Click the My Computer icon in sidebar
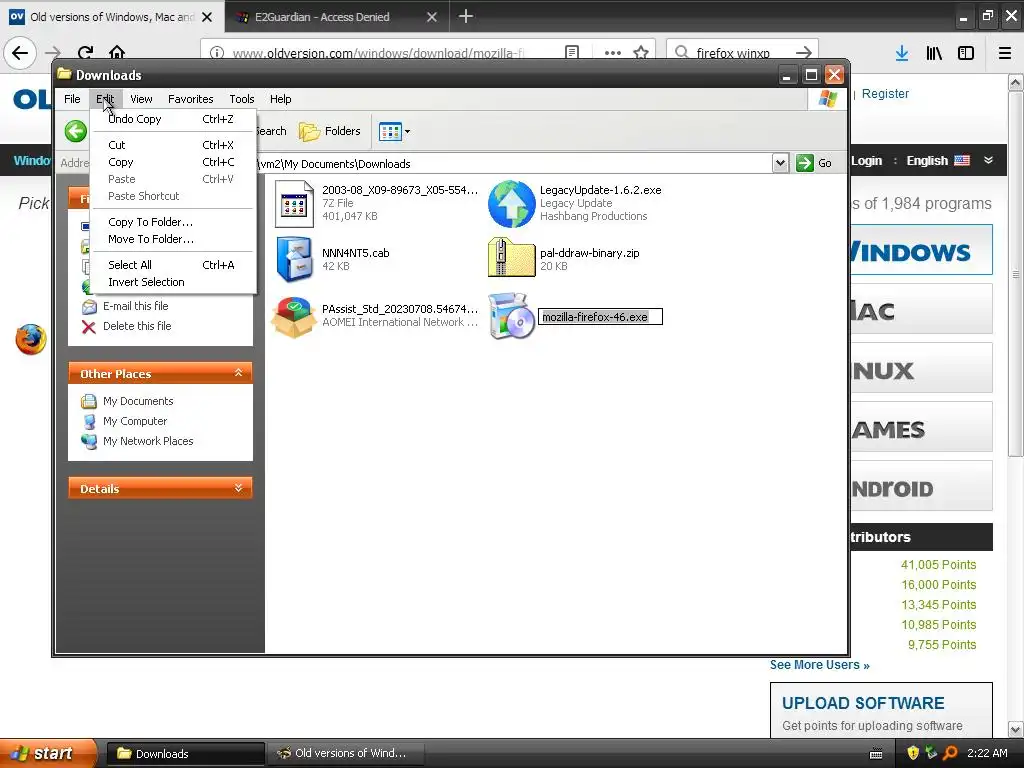The image size is (1024, 768). tap(89, 422)
